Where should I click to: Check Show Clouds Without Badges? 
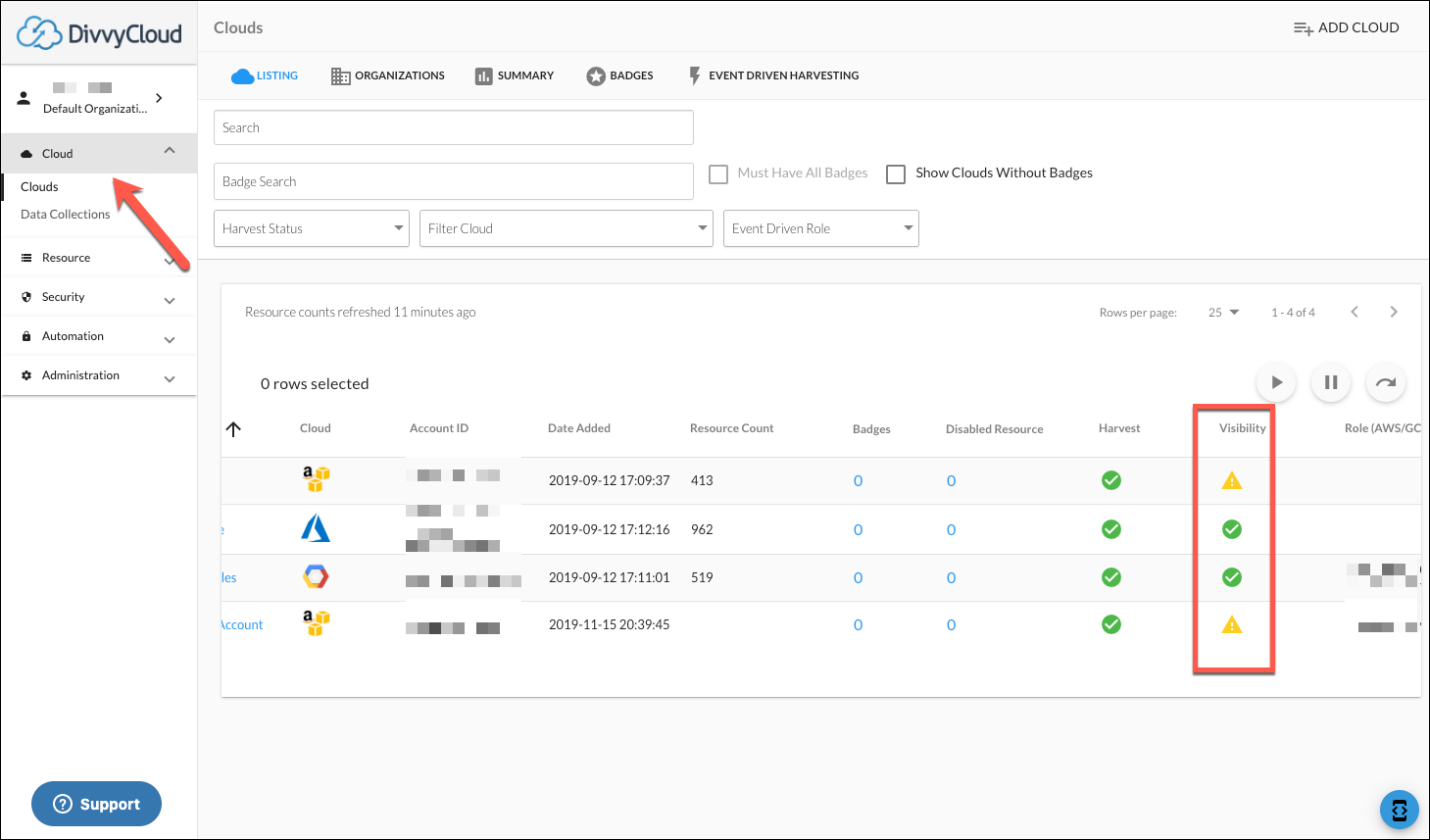click(x=896, y=173)
